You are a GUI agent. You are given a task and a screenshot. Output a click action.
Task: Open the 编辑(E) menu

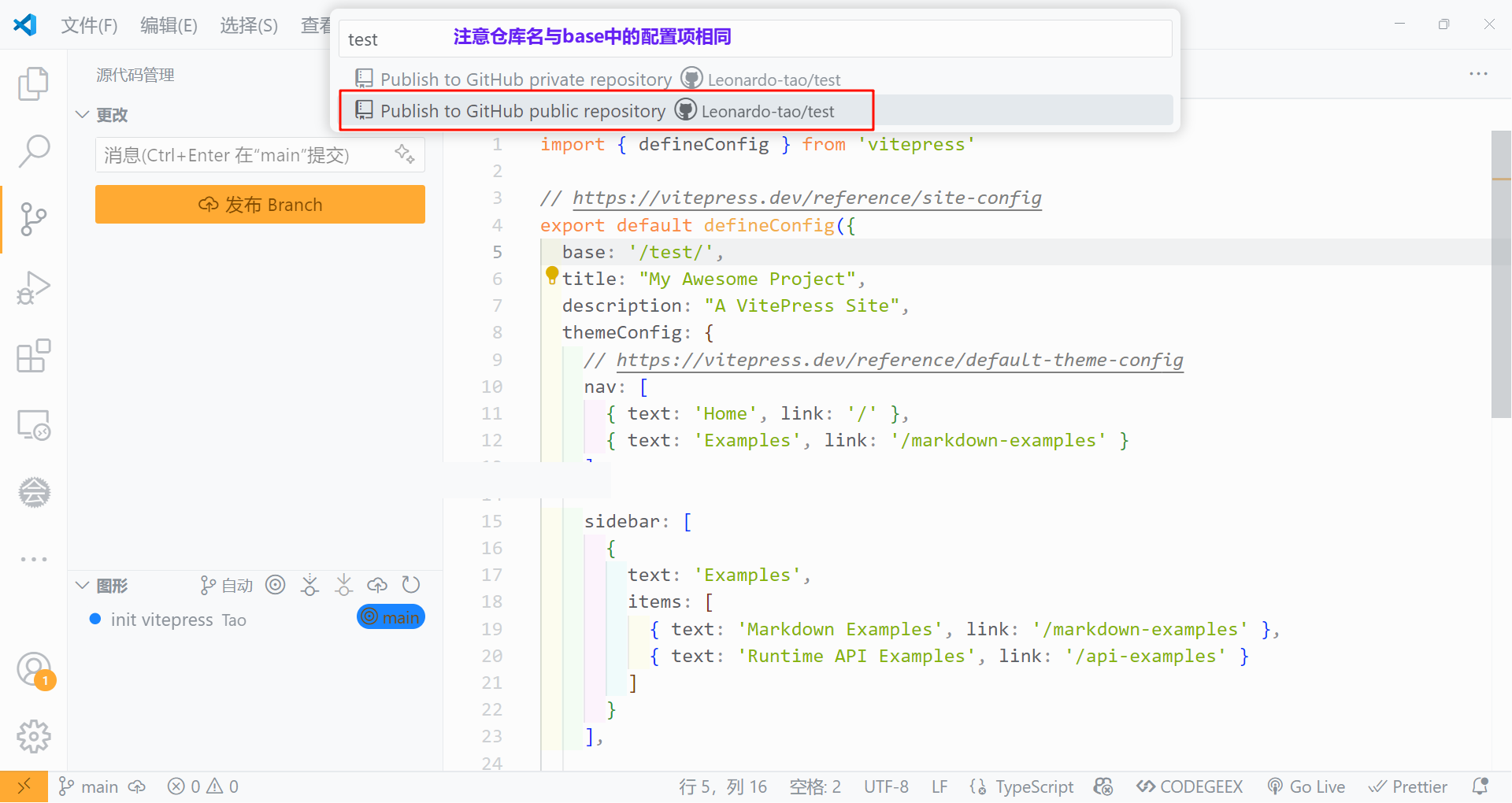[x=169, y=26]
